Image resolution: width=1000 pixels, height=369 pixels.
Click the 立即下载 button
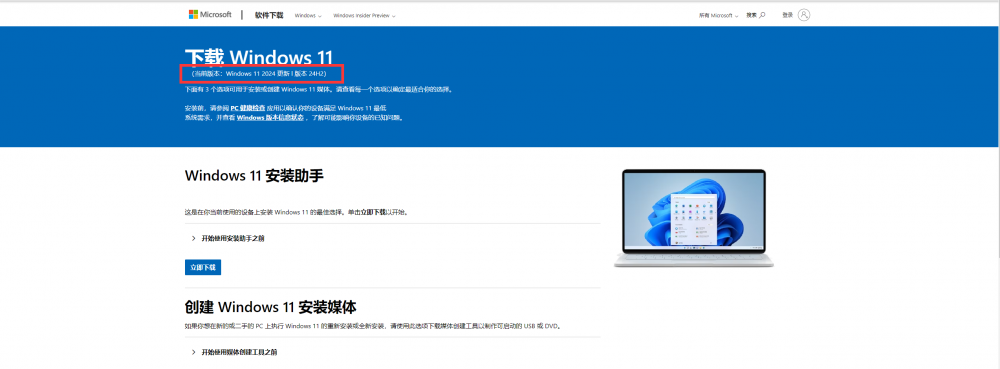tap(203, 268)
